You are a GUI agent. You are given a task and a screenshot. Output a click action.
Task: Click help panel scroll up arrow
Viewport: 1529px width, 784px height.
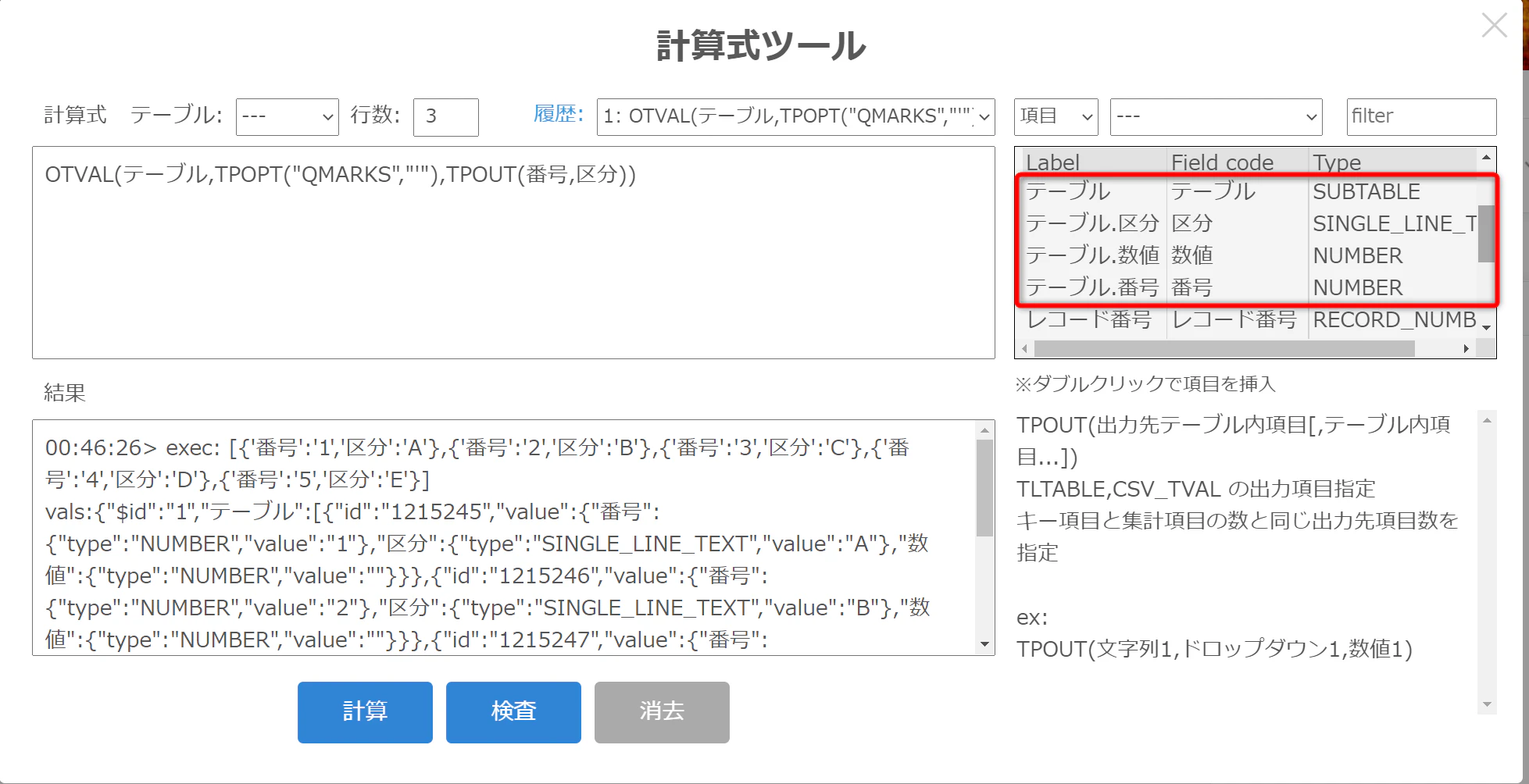tap(1487, 421)
